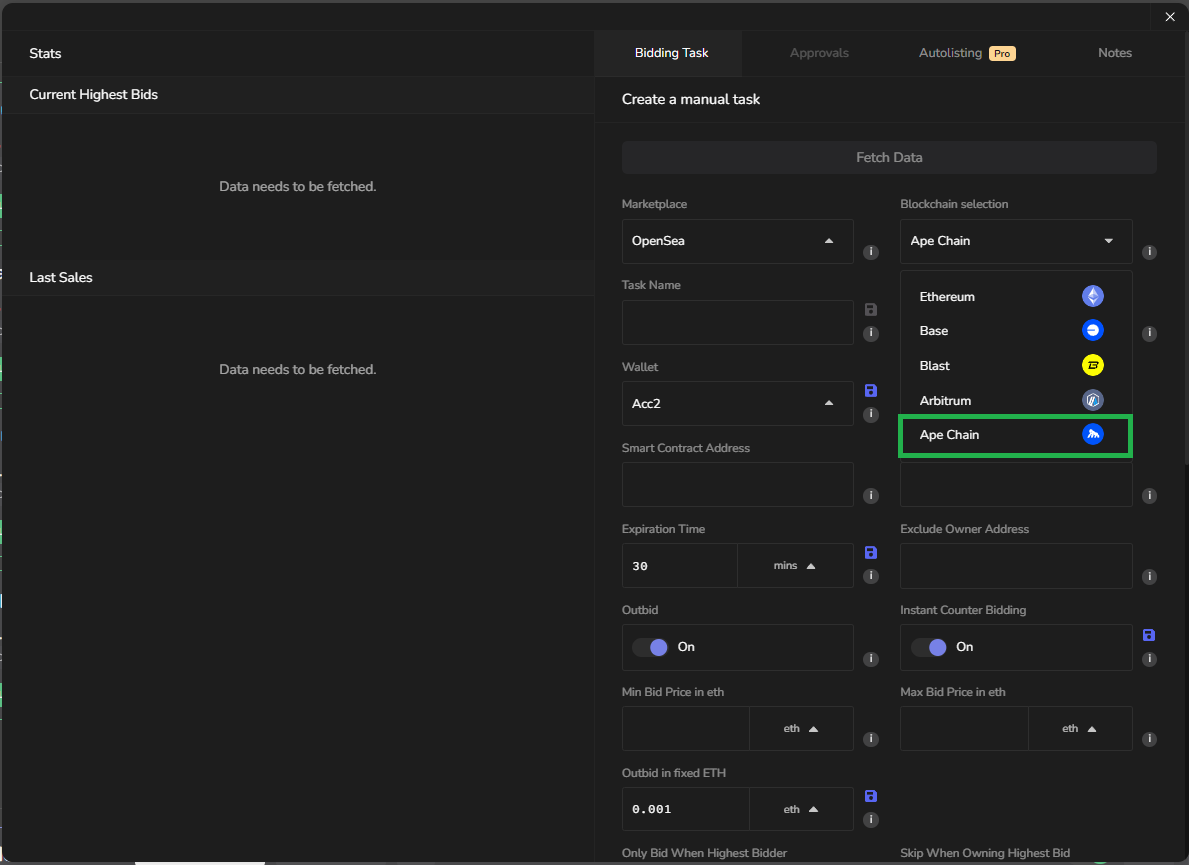Open the Marketplace OpenSea dropdown
The image size is (1189, 865).
737,241
